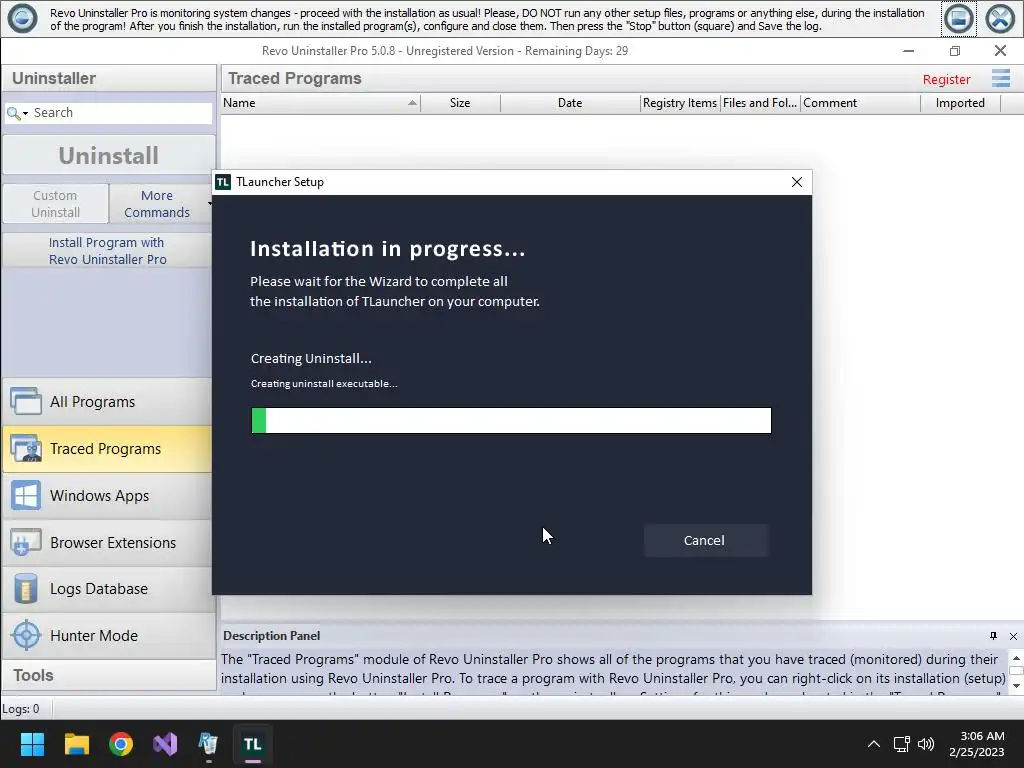Image resolution: width=1024 pixels, height=768 pixels.
Task: Pin the Description Panel
Action: (993, 636)
